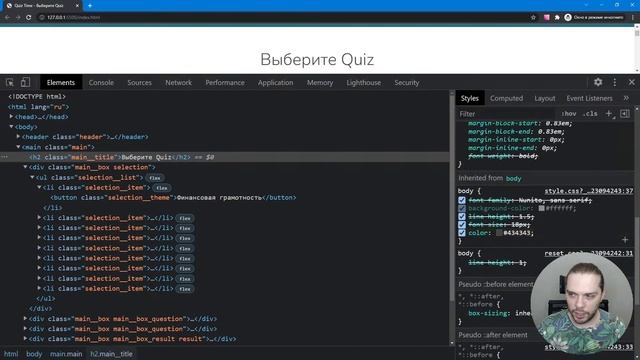Click the body breadcrumb item
The image size is (640, 360).
click(34, 354)
